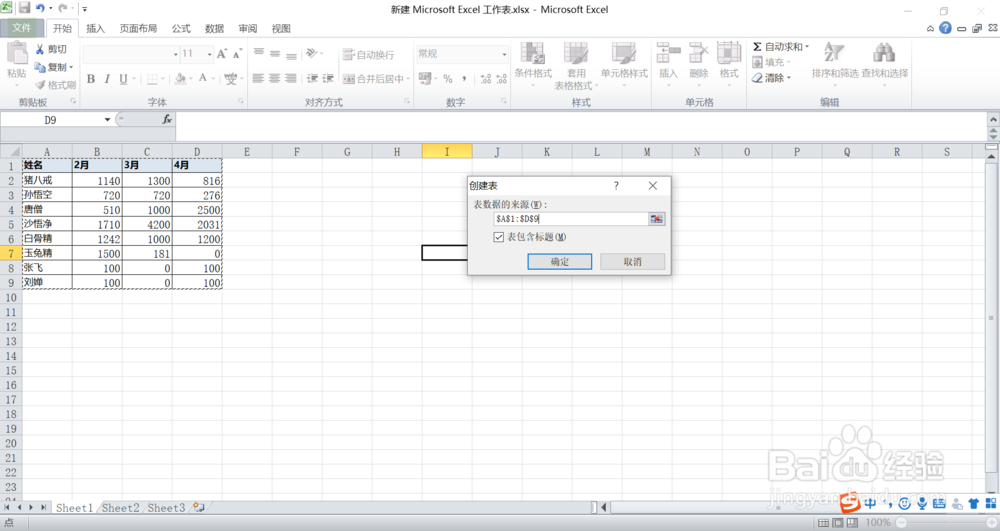Switch to the Formulas (公式) tab
Screen dimensions: 1000x531
coord(180,28)
